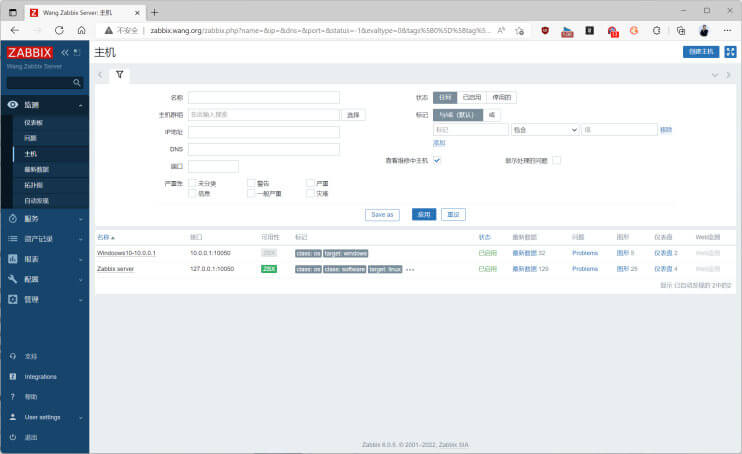Click the gear icon for Administration
Viewport: 742px width, 454px height.
point(13,299)
